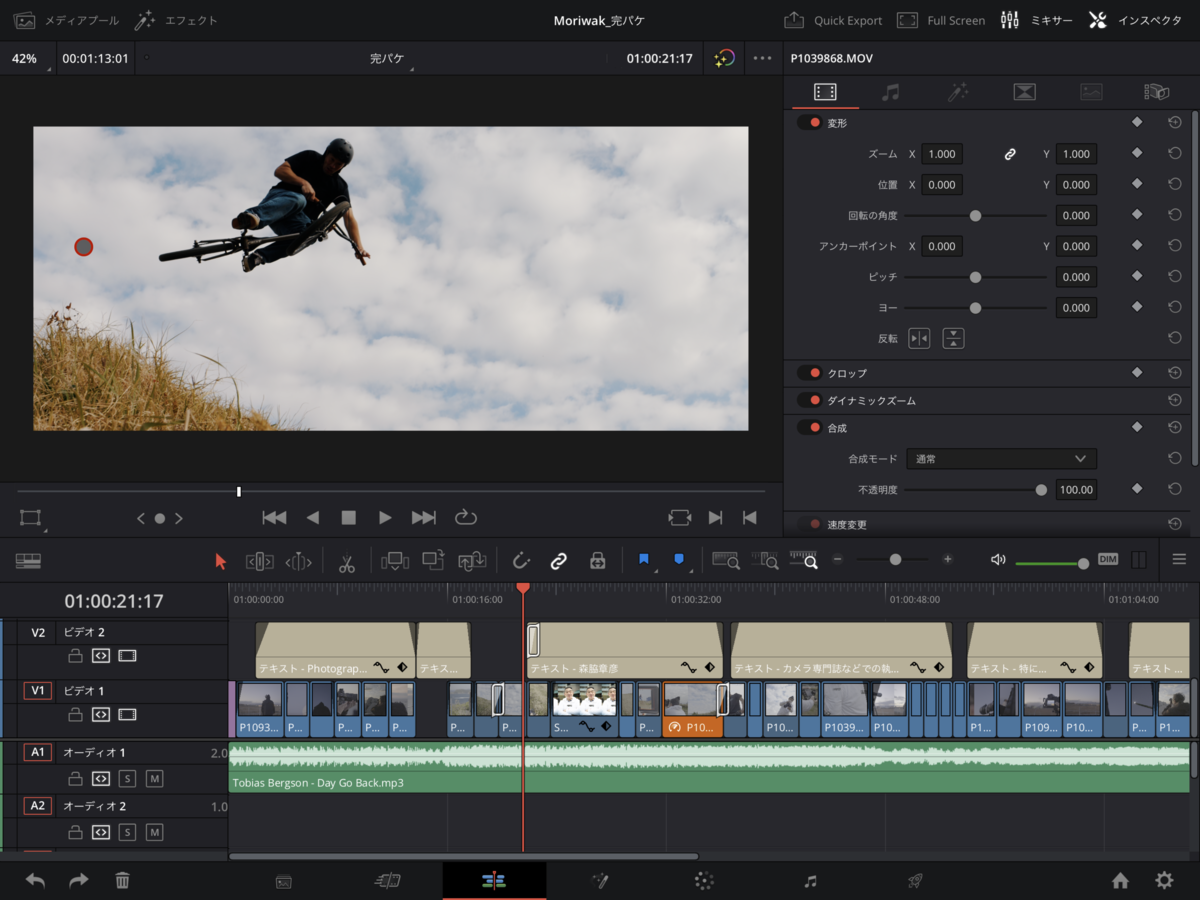The width and height of the screenshot is (1200, 900).
Task: Click the linked selection chain icon
Action: coord(559,561)
